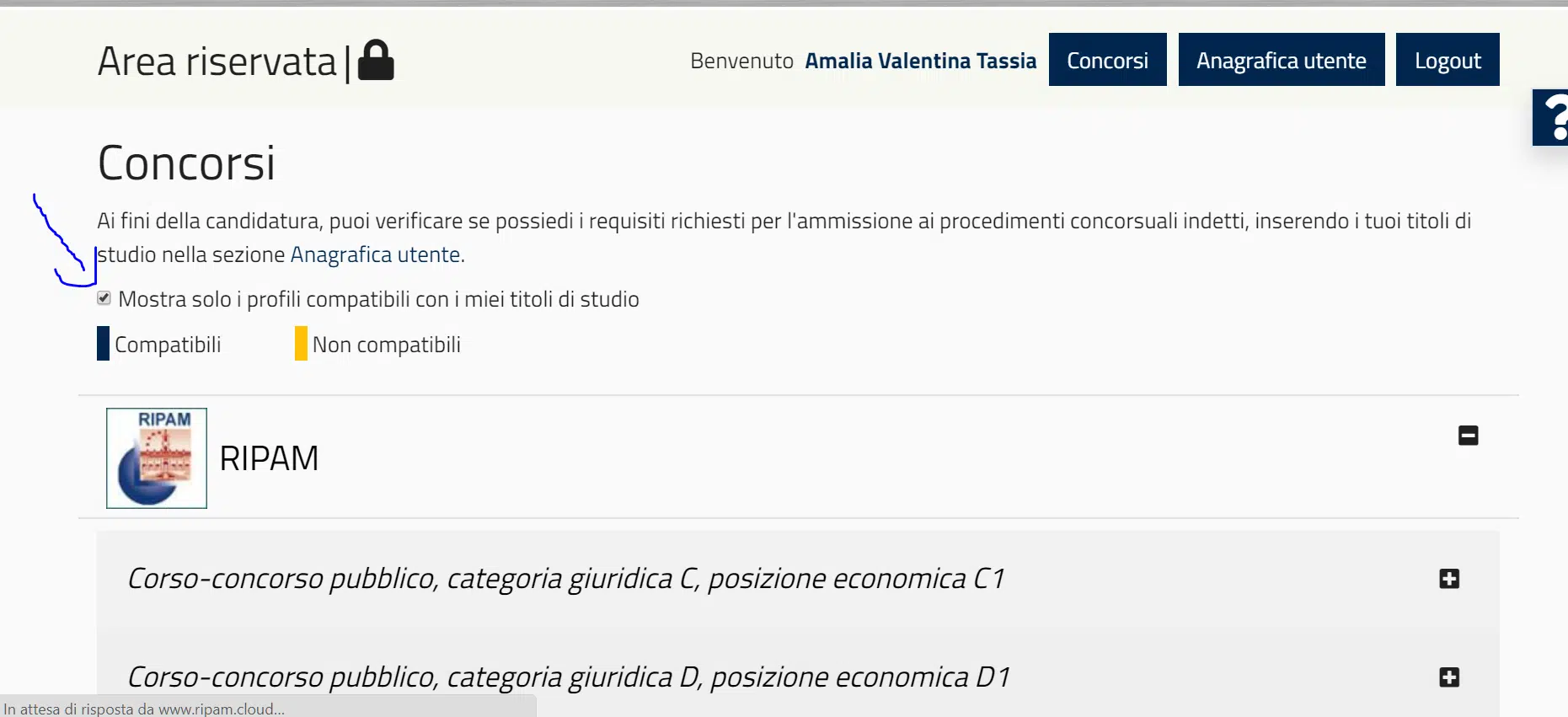Click the Area riservata title
Viewport: 1568px width, 717px height.
(x=217, y=62)
